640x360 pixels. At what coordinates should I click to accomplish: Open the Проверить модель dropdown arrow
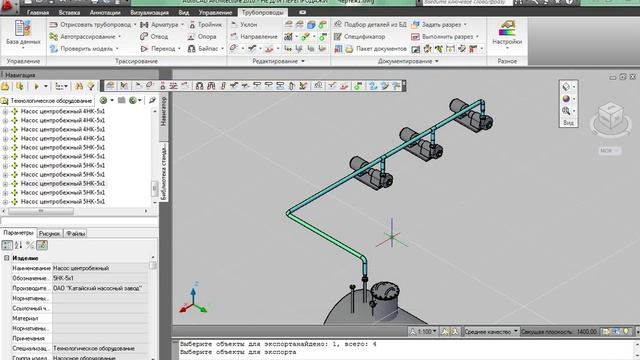[117, 49]
